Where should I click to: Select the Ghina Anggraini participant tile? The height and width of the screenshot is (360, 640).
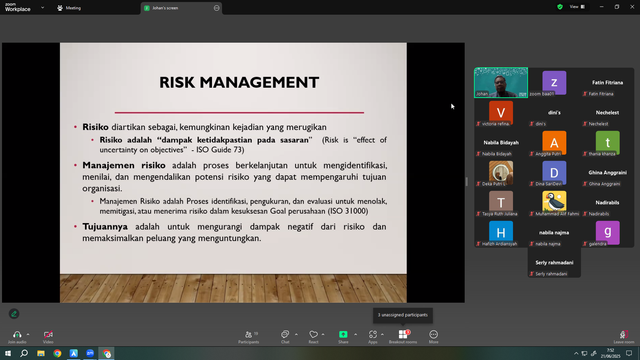[x=607, y=173]
